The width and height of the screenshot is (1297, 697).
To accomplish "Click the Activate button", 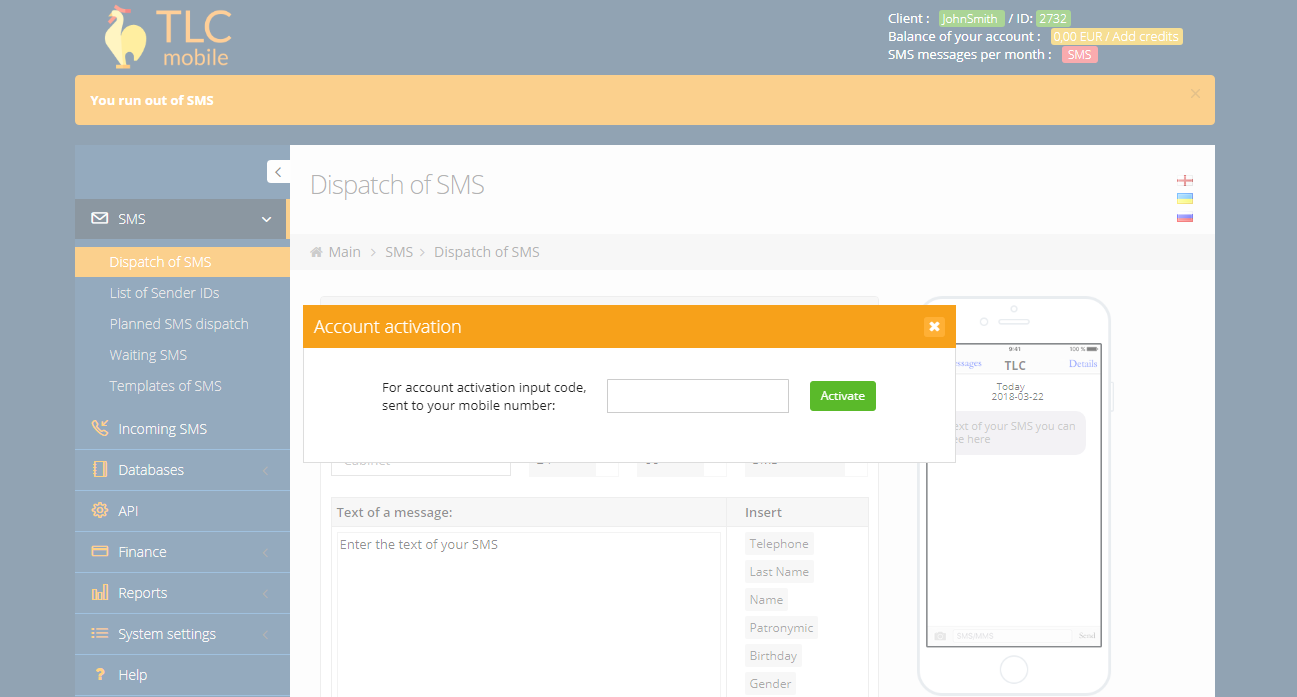I will click(843, 396).
